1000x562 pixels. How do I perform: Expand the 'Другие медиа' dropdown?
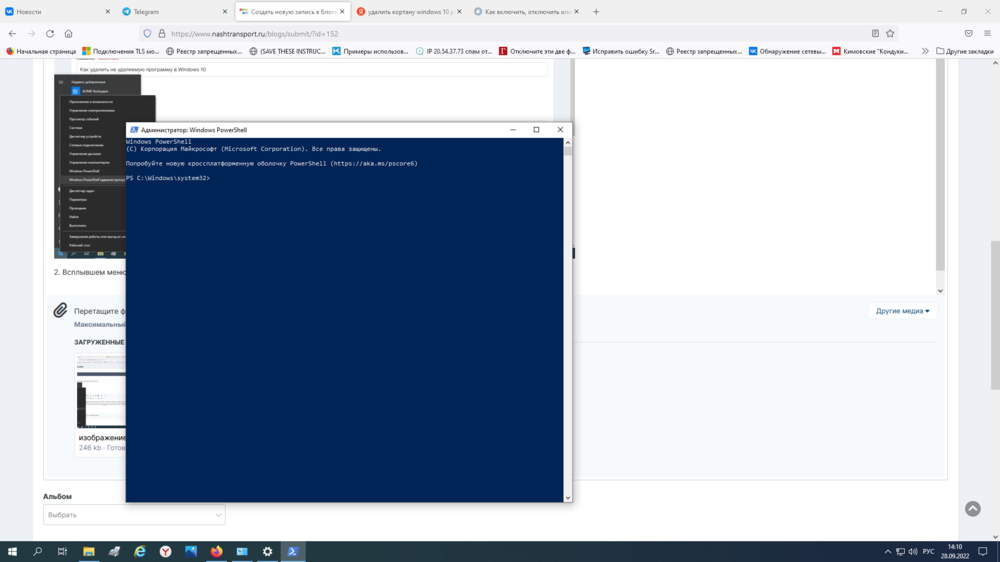pos(902,311)
